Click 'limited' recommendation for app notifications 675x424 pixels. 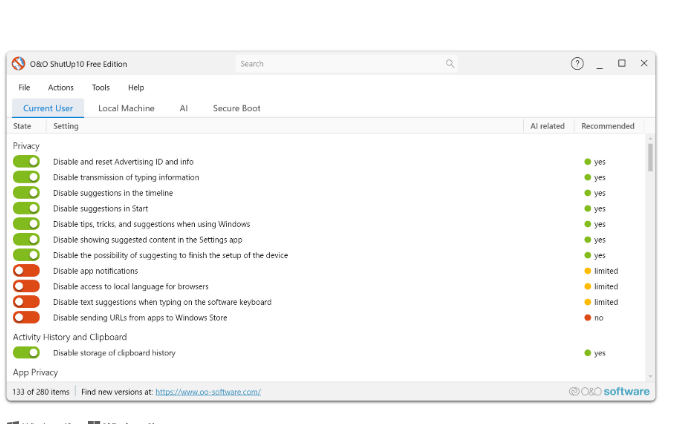601,271
